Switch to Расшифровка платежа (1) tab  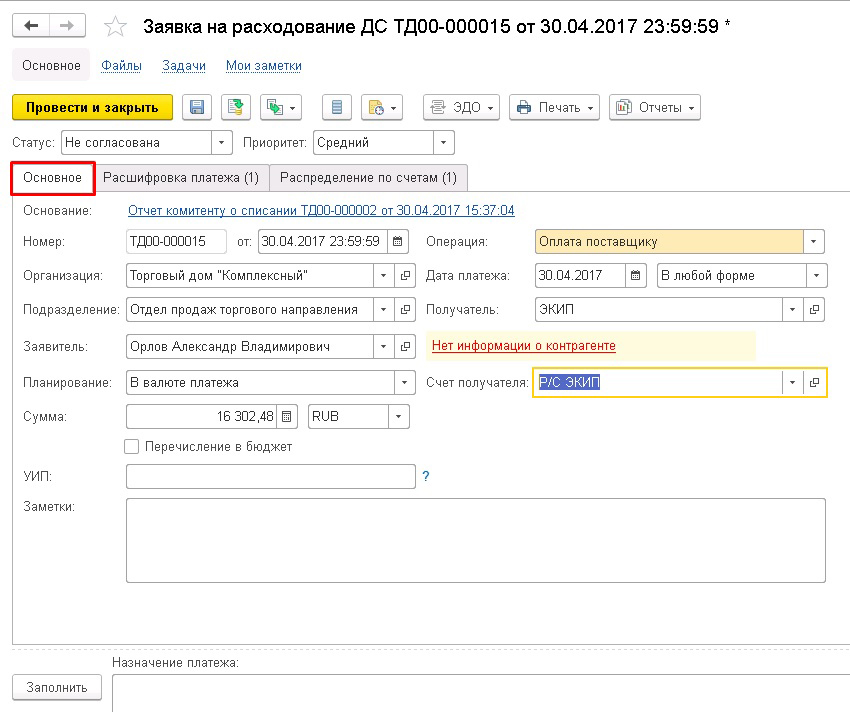click(181, 178)
